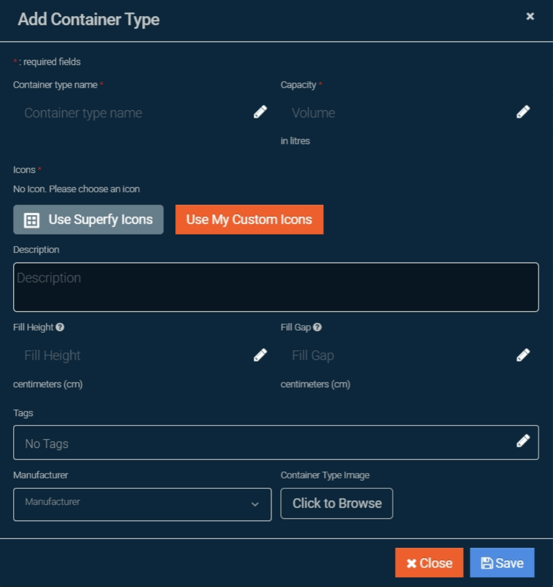The image size is (553, 587).
Task: Click the orange Close button
Action: point(429,563)
